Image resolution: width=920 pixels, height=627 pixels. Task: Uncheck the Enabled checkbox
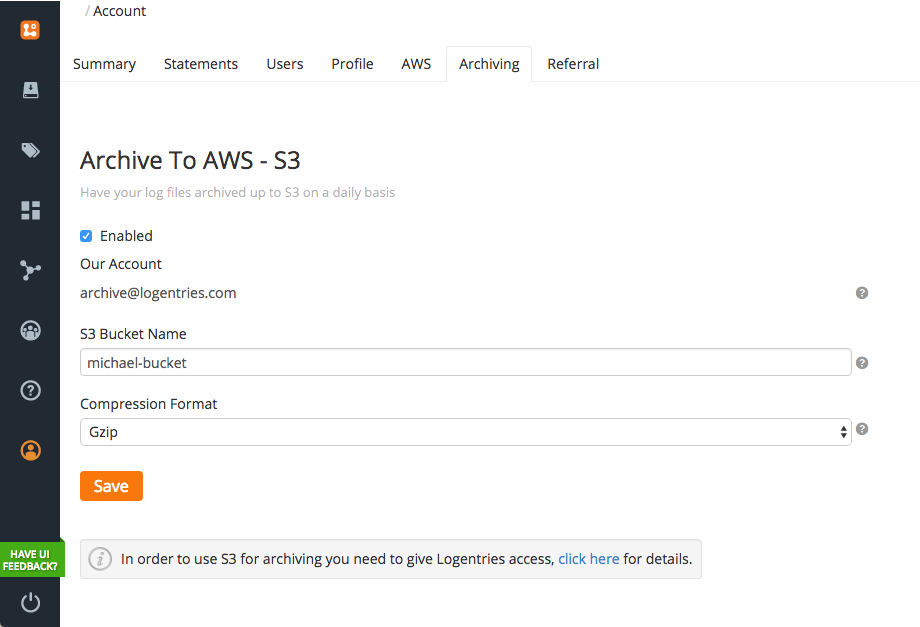click(x=86, y=236)
